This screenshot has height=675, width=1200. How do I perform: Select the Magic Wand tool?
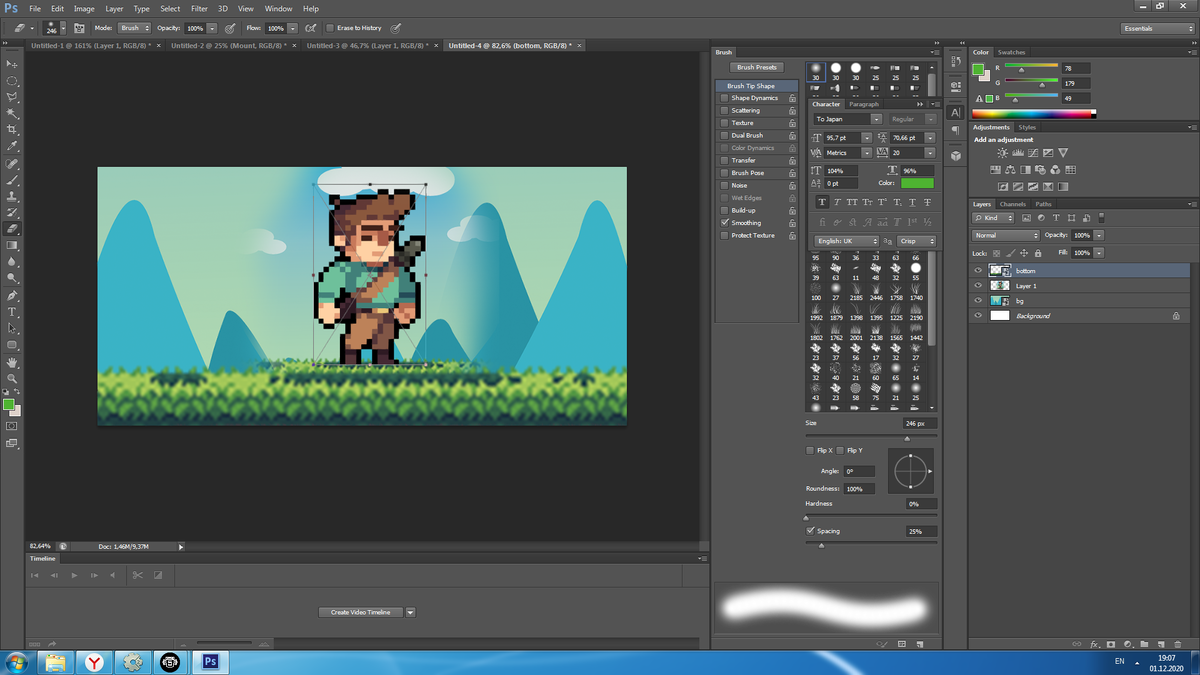click(12, 114)
